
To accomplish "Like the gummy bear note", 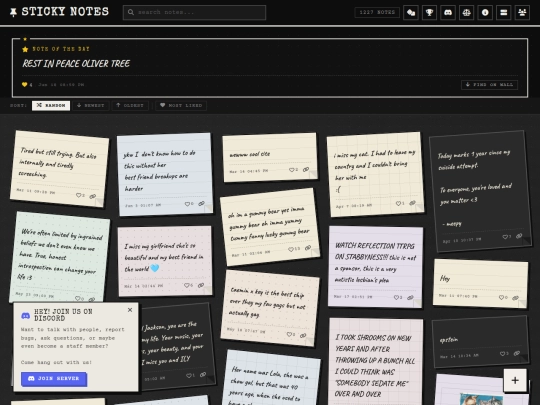I will tap(291, 249).
